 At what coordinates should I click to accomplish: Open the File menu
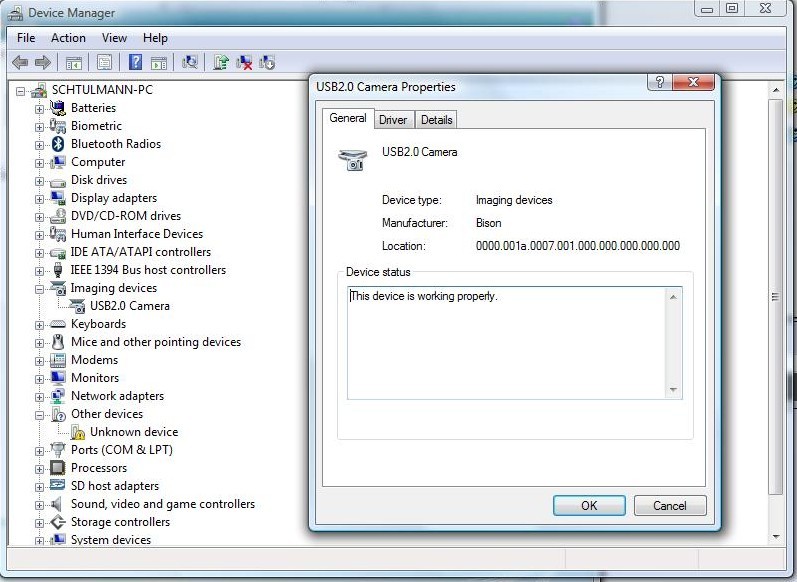coord(26,38)
